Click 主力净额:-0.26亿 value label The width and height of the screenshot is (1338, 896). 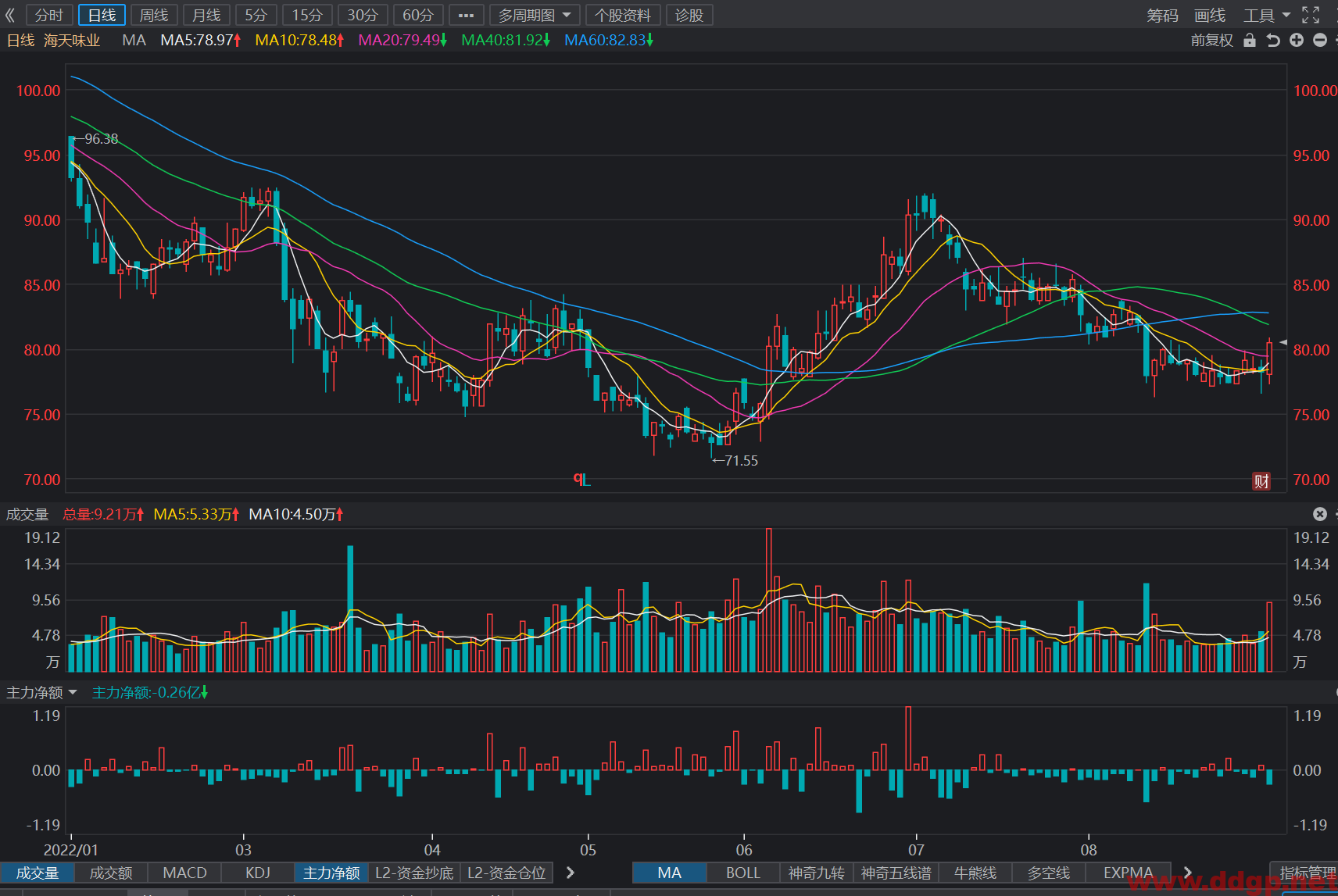(150, 692)
